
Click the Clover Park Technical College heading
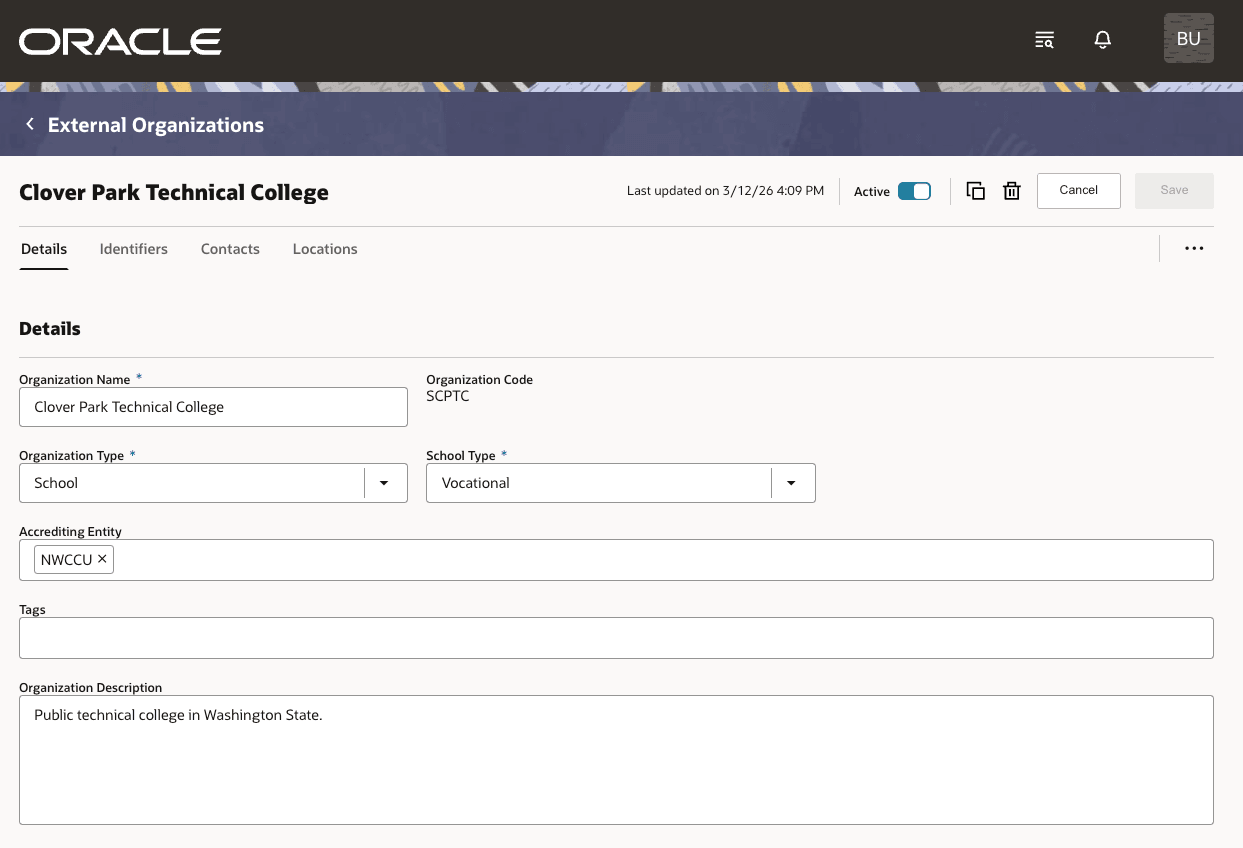(174, 192)
